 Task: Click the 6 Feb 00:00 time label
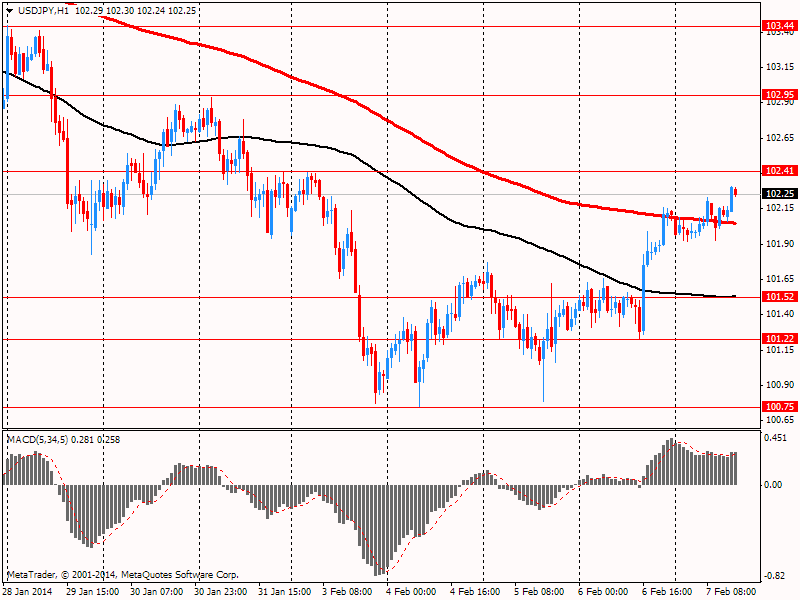(x=604, y=591)
